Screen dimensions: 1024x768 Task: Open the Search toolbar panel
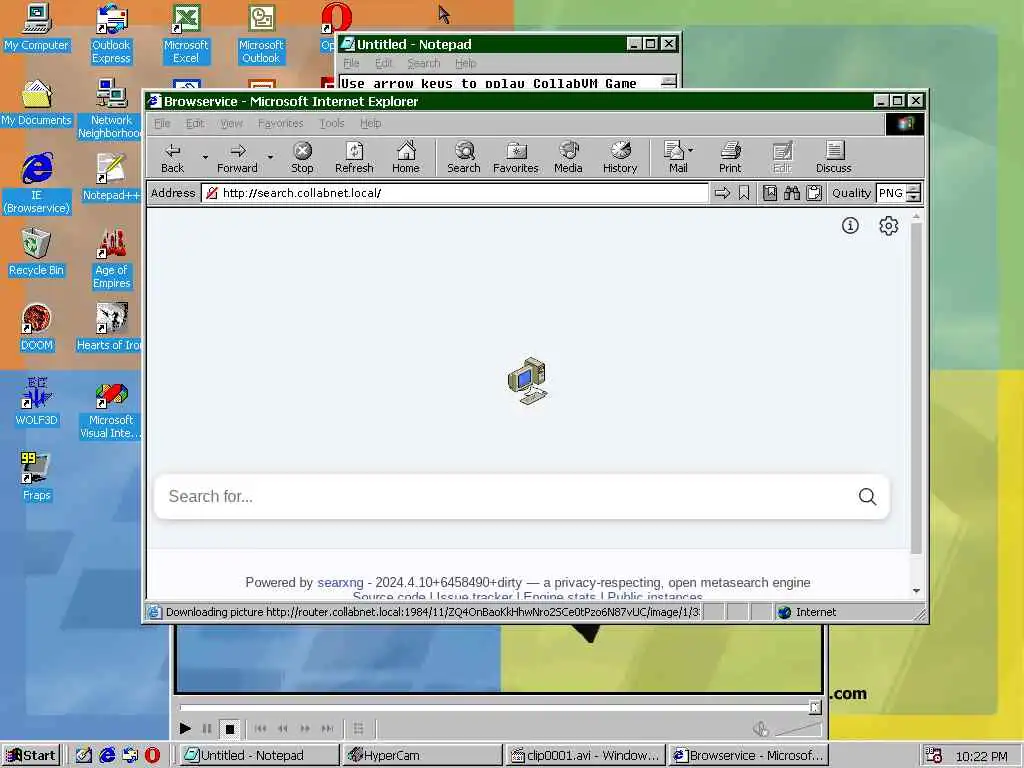(464, 157)
